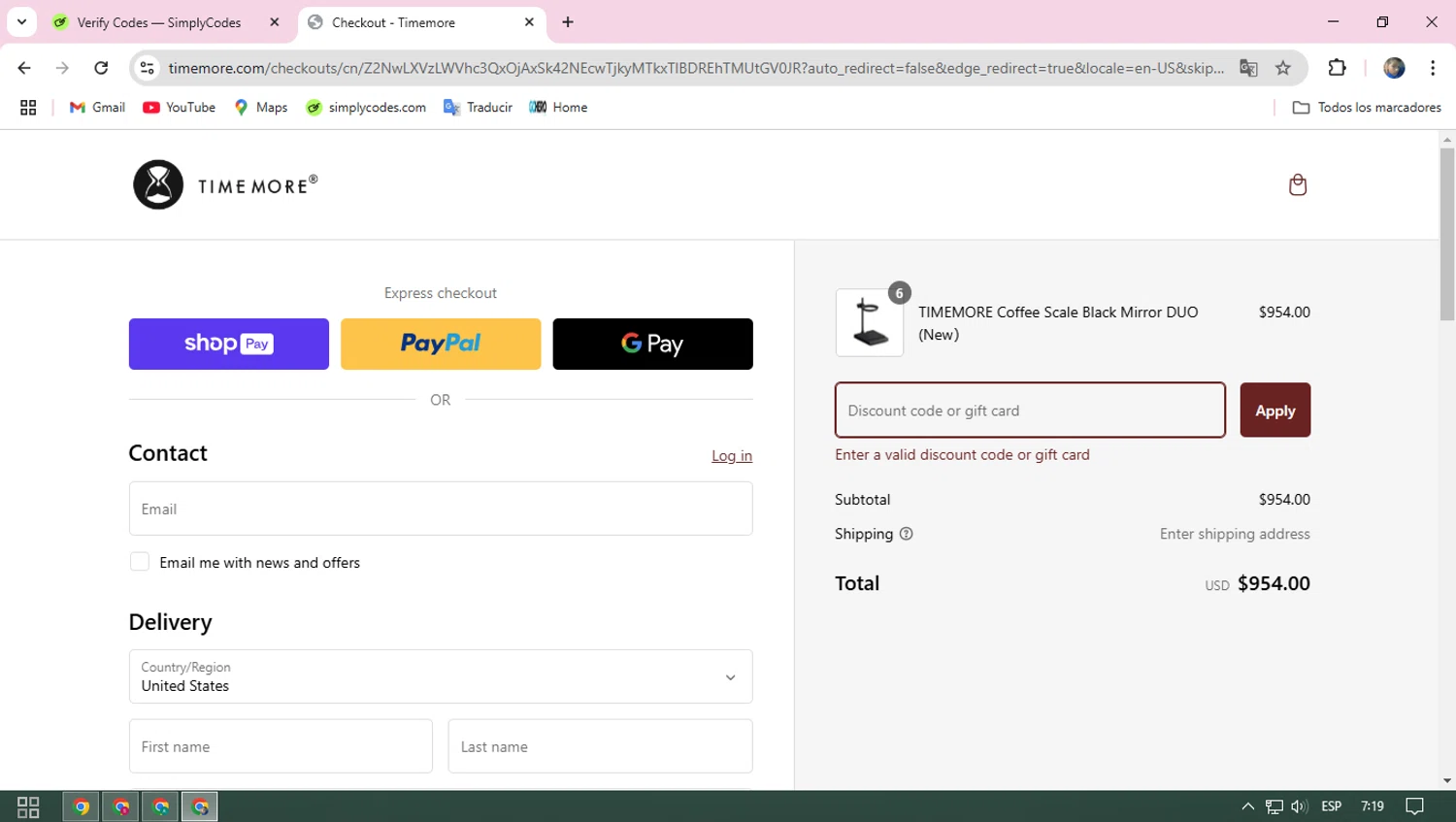
Task: Open the simplycodes.com bookmark
Action: (366, 108)
